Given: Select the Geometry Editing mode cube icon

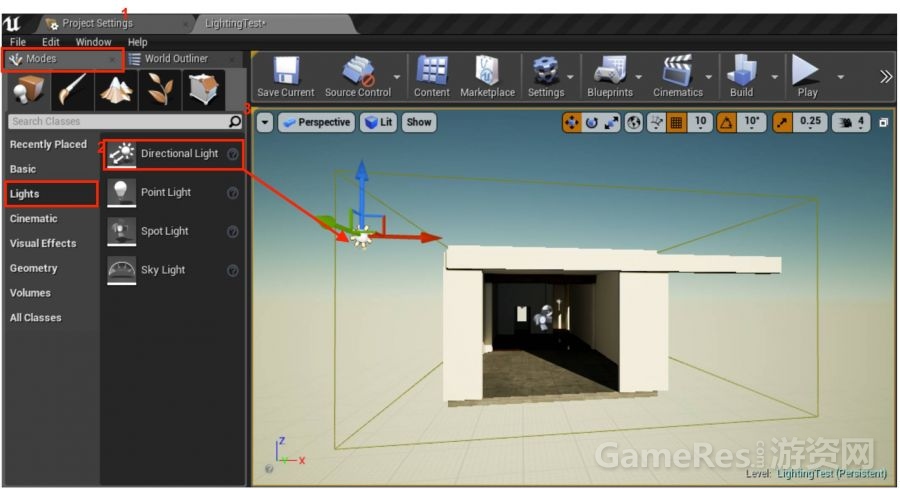Looking at the screenshot, I should pos(204,90).
